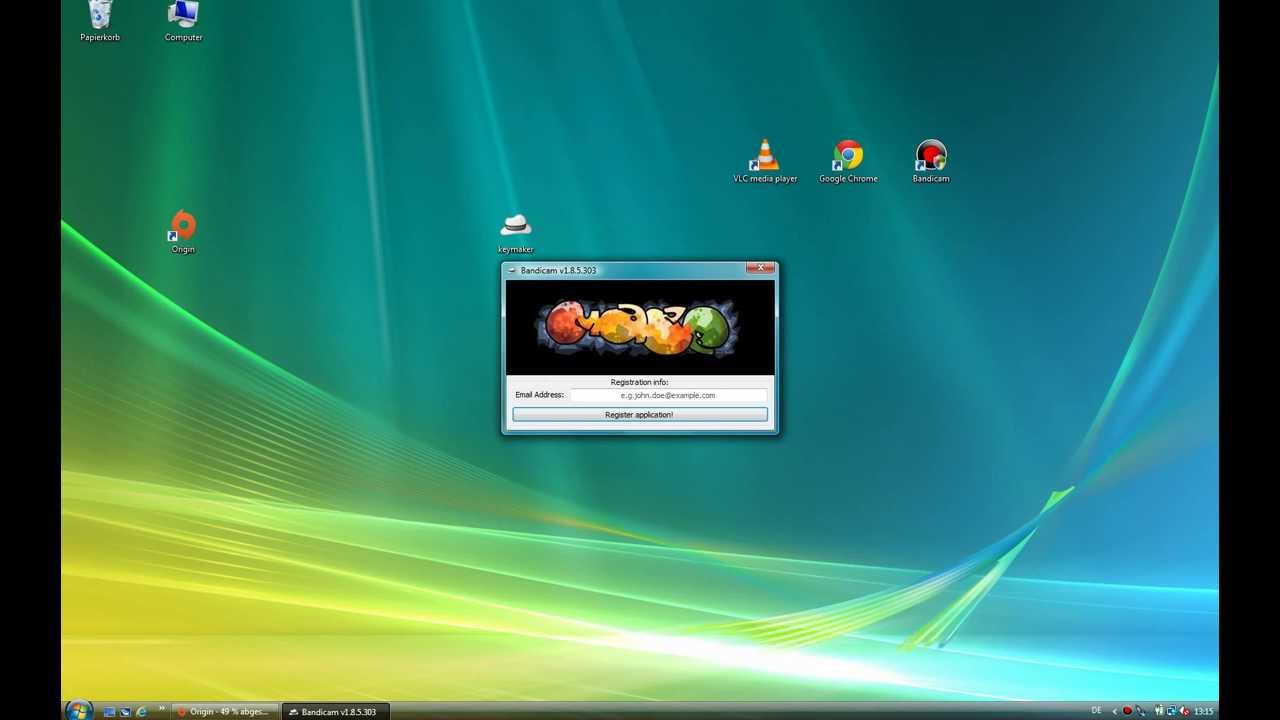
Task: Click the keygen dialog title bar icon
Action: pyautogui.click(x=512, y=270)
